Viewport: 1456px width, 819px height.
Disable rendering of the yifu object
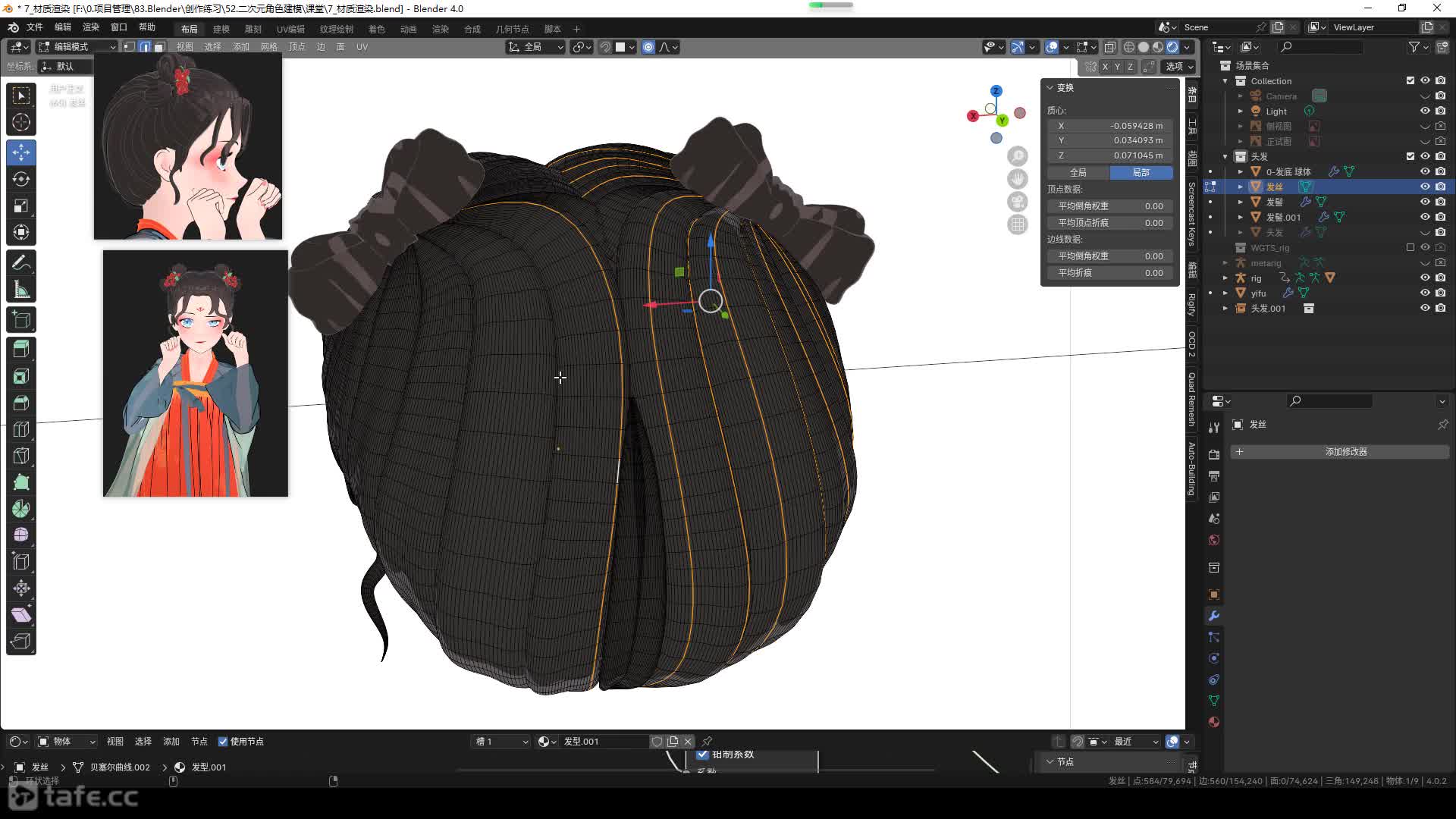[1440, 293]
